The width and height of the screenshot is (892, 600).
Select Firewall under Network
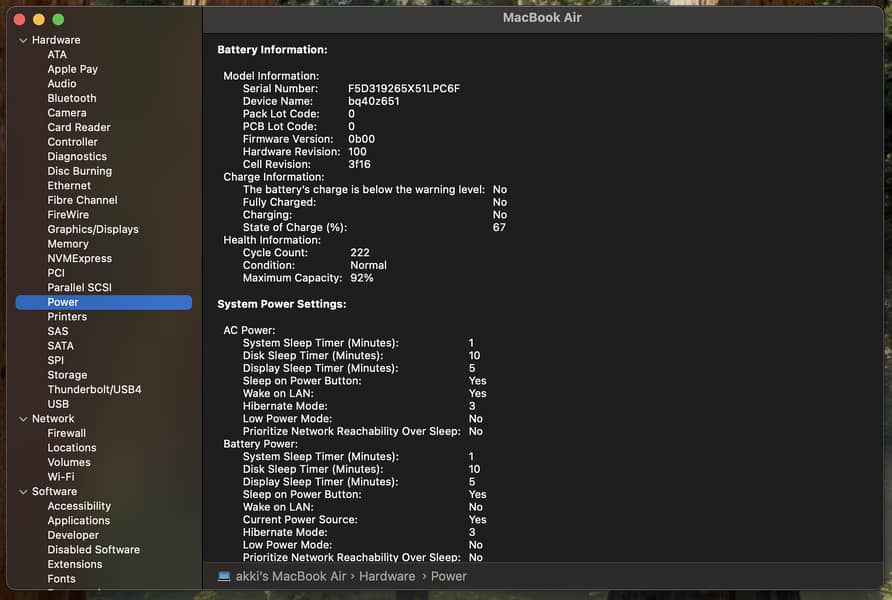point(67,433)
